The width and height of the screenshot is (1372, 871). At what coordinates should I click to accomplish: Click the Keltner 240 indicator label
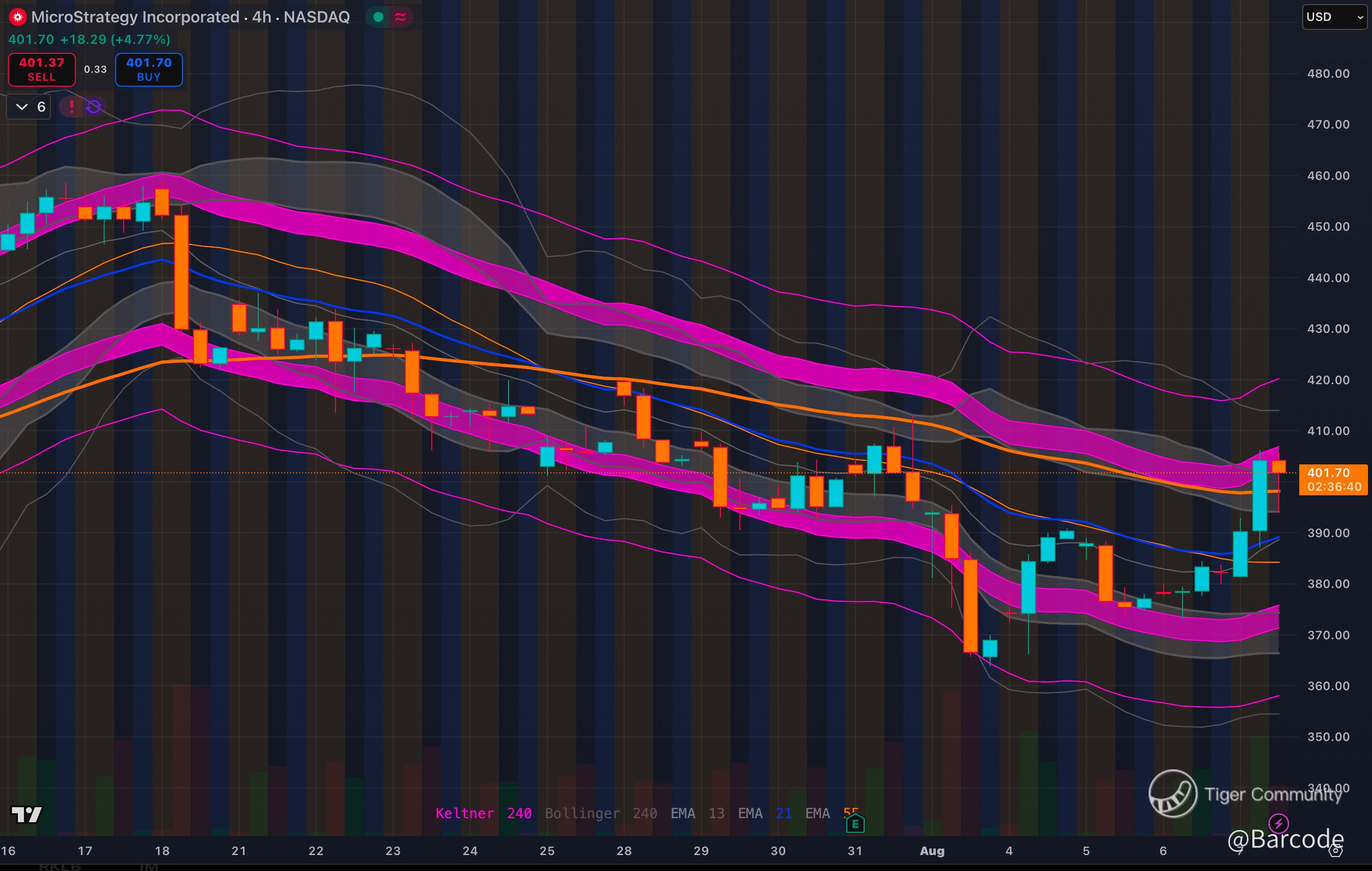click(483, 813)
